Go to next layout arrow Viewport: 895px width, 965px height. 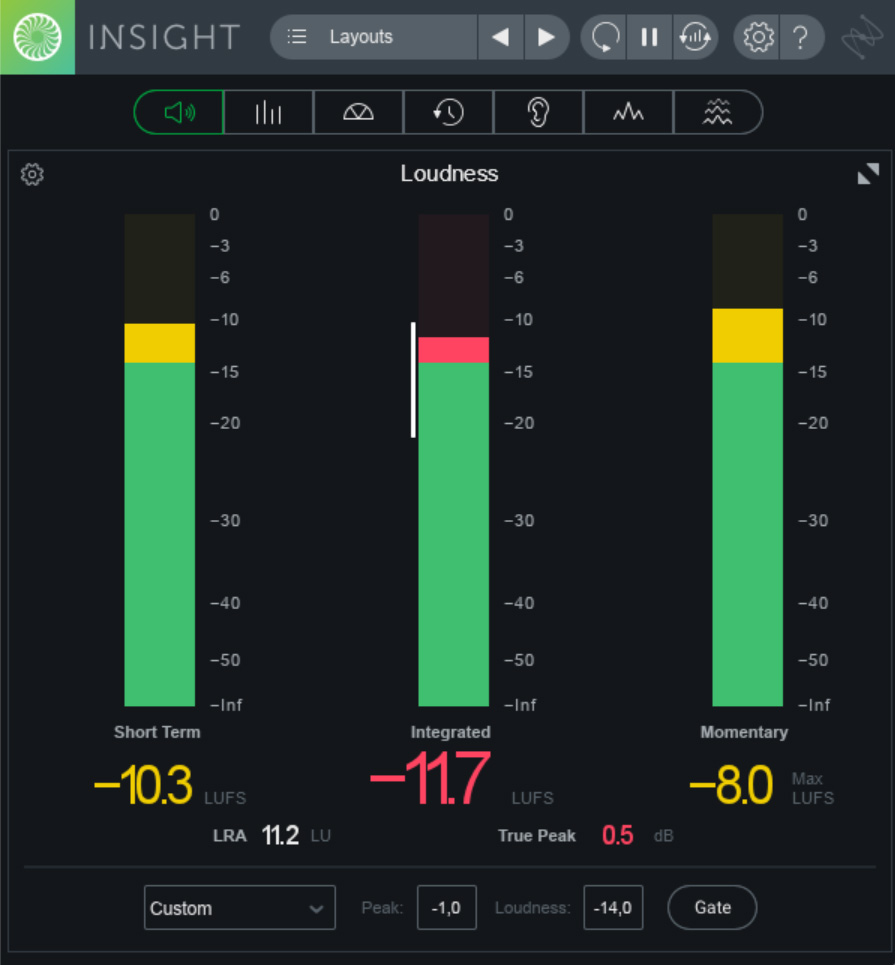547,37
